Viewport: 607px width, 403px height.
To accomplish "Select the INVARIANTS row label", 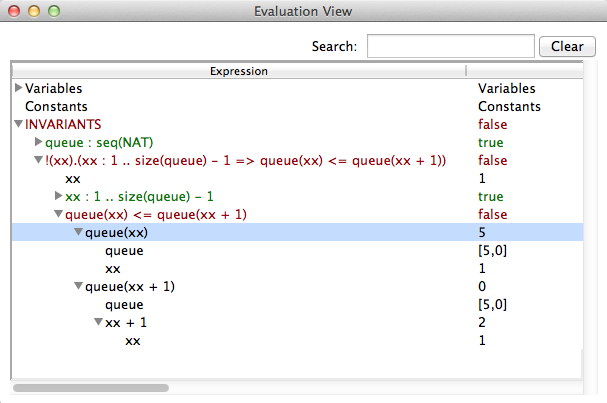I will tap(63, 124).
